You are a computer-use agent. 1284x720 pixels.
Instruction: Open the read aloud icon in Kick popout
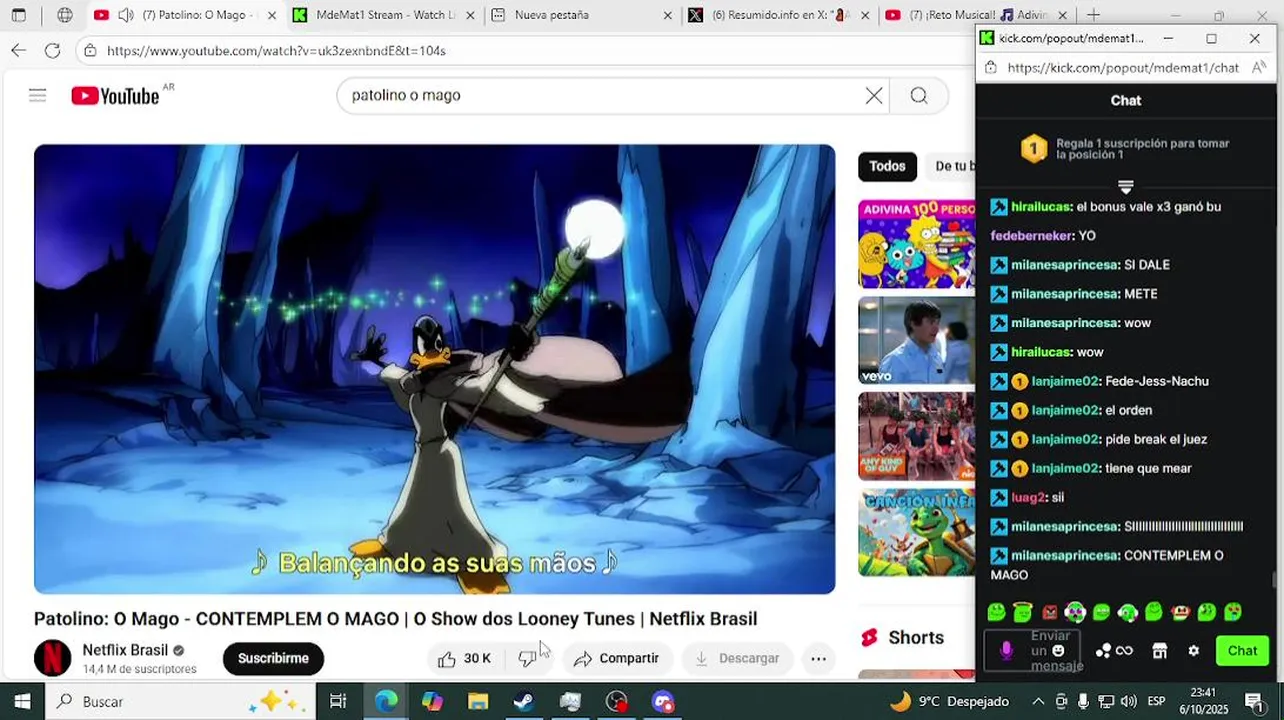[1259, 67]
